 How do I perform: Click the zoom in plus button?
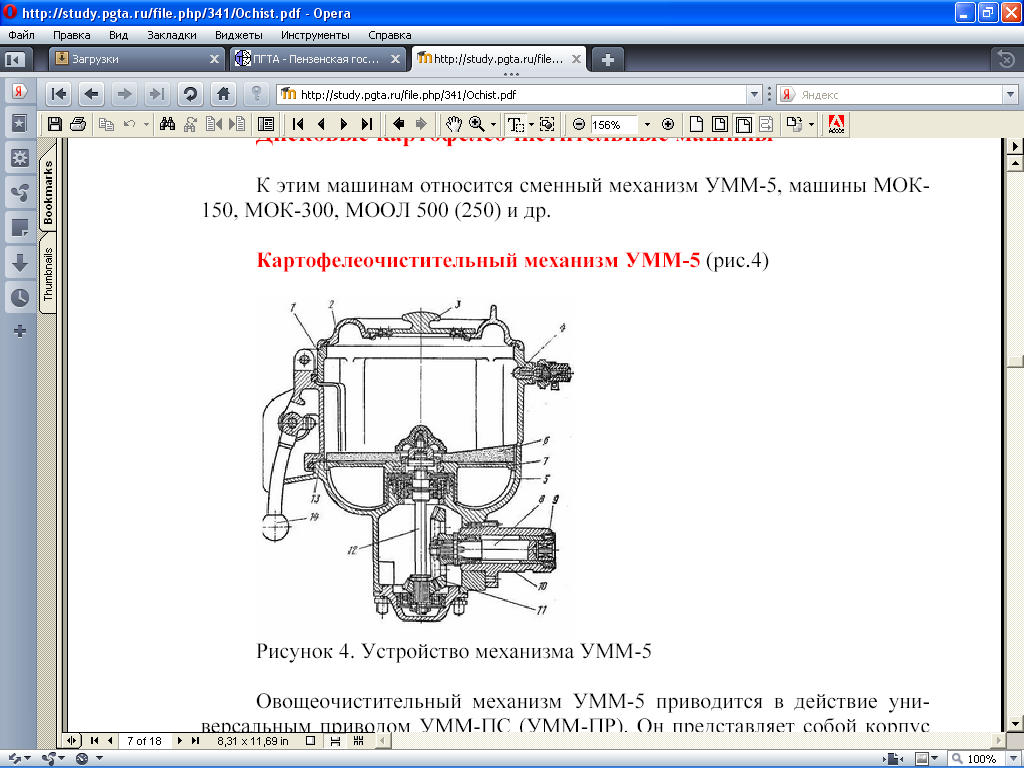point(668,125)
